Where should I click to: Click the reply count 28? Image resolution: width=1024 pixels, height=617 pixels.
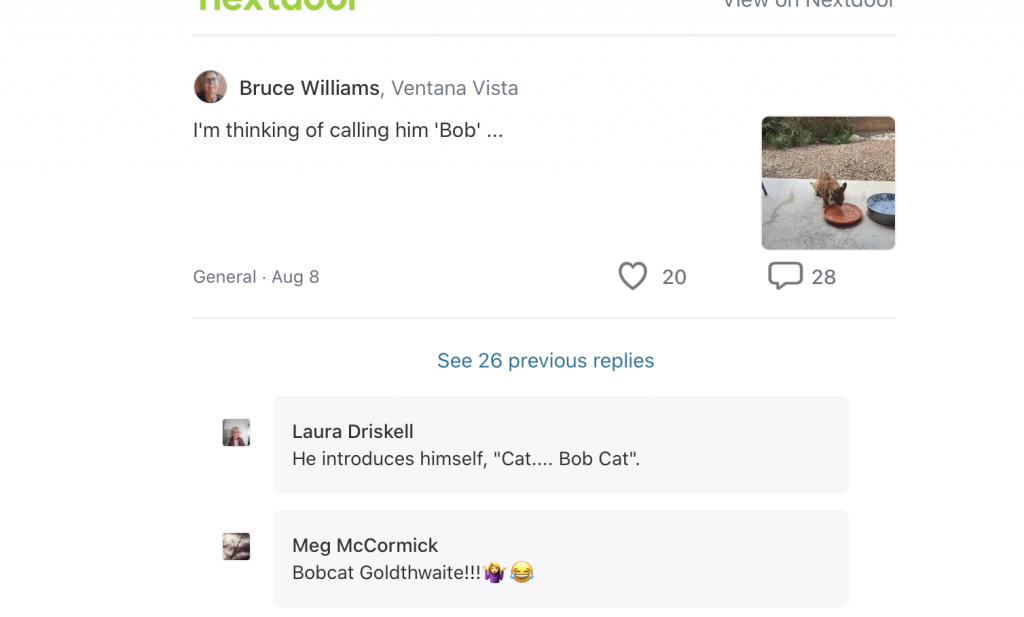point(824,277)
